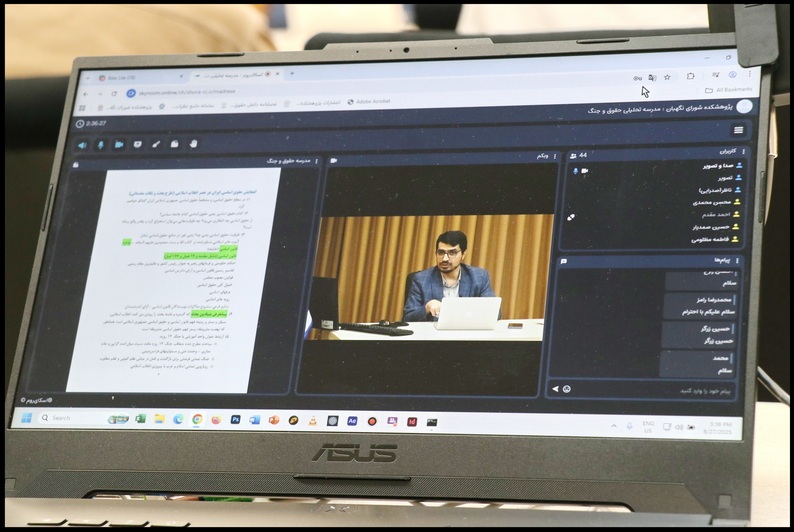794x532 pixels.
Task: Click the screen share icon
Action: [137, 144]
